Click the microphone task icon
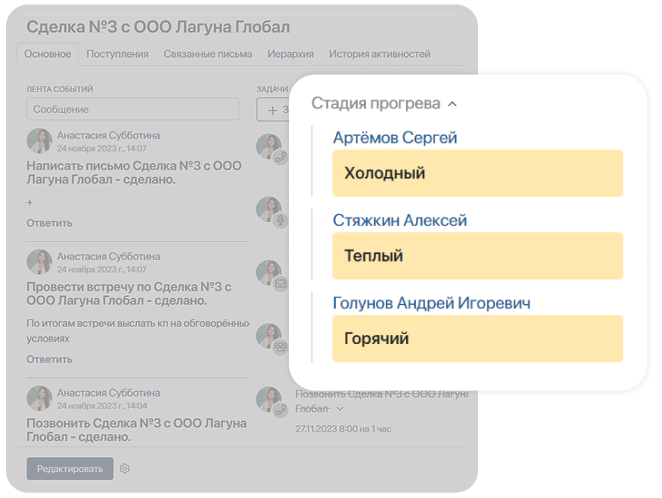Screen dimensions: 662x498 coord(280,220)
